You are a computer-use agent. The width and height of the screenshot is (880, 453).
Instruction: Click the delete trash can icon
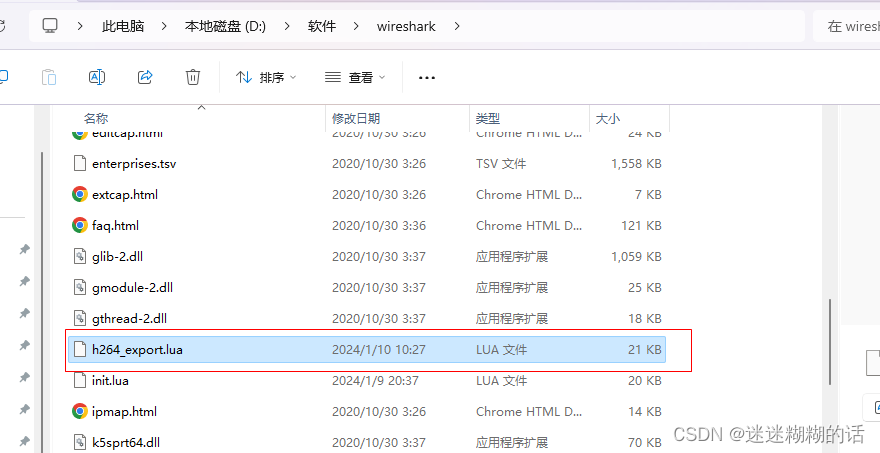(193, 77)
